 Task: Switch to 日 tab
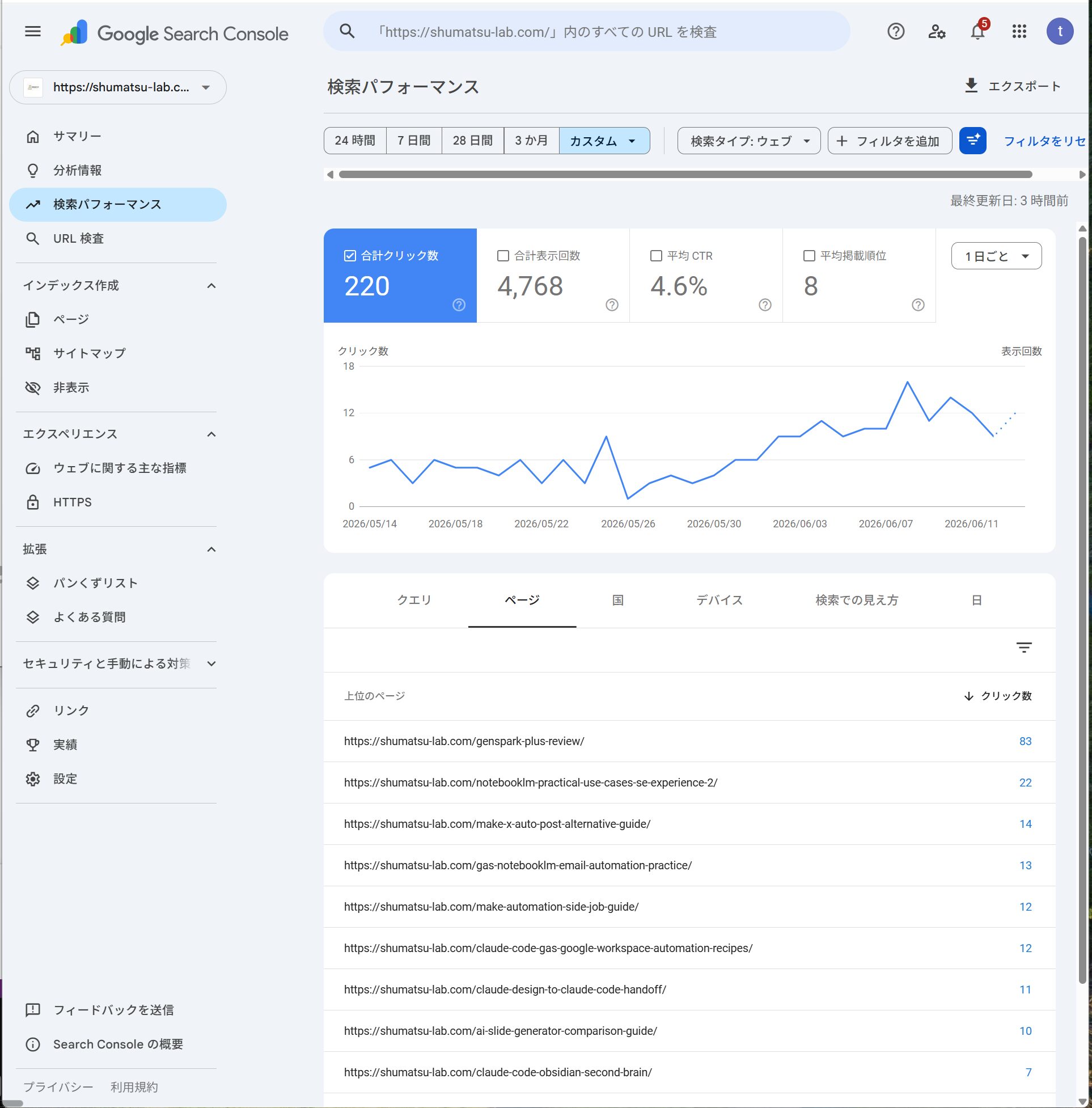(x=977, y=600)
